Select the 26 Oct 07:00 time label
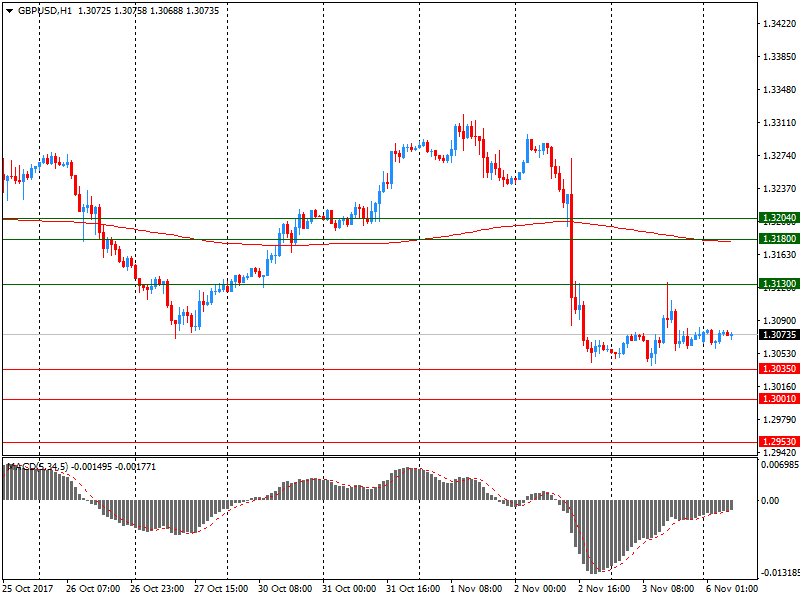The width and height of the screenshot is (800, 600). [93, 589]
